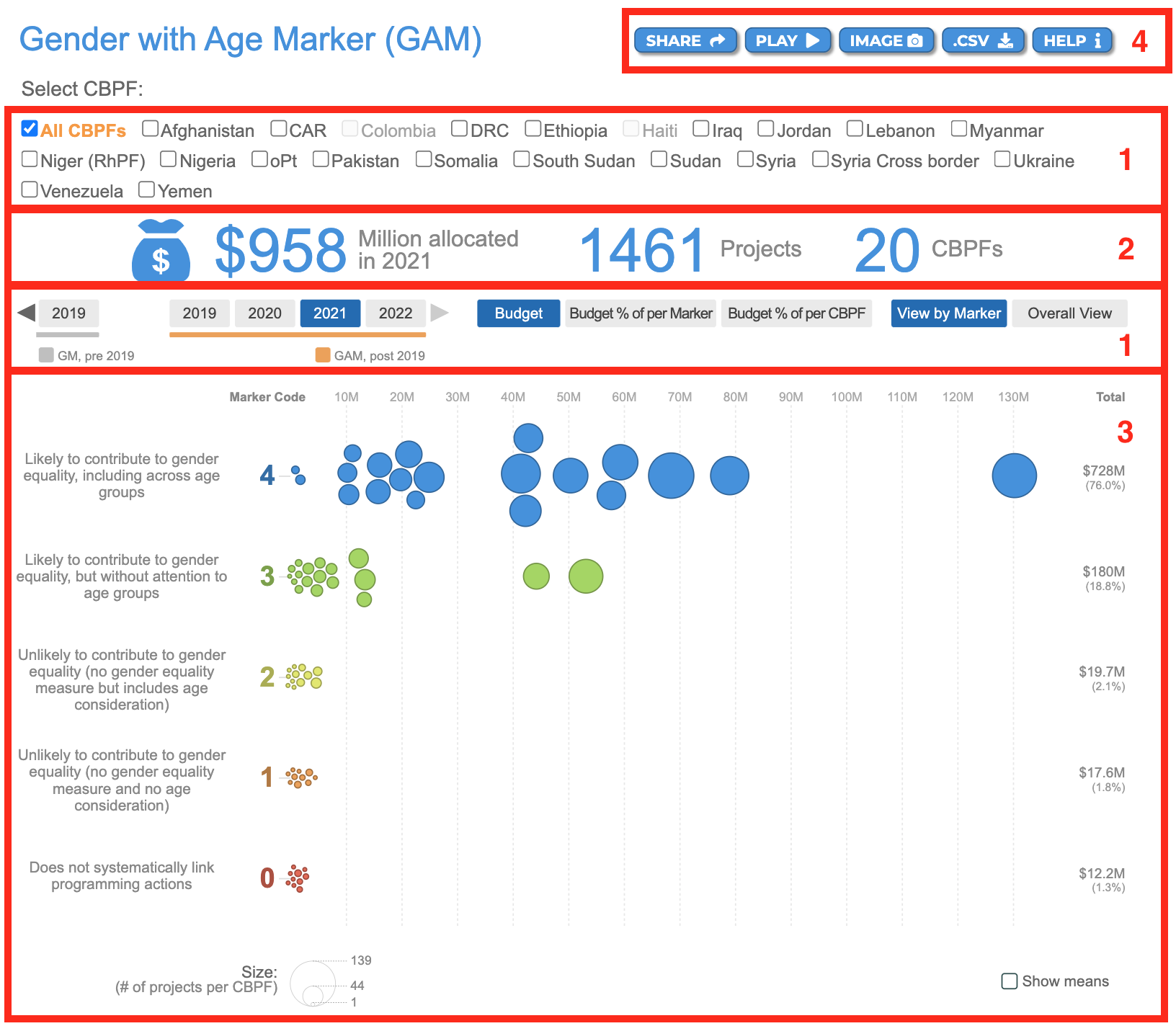Switch to Overall View
The width and height of the screenshot is (1176, 1026).
pos(1069,313)
